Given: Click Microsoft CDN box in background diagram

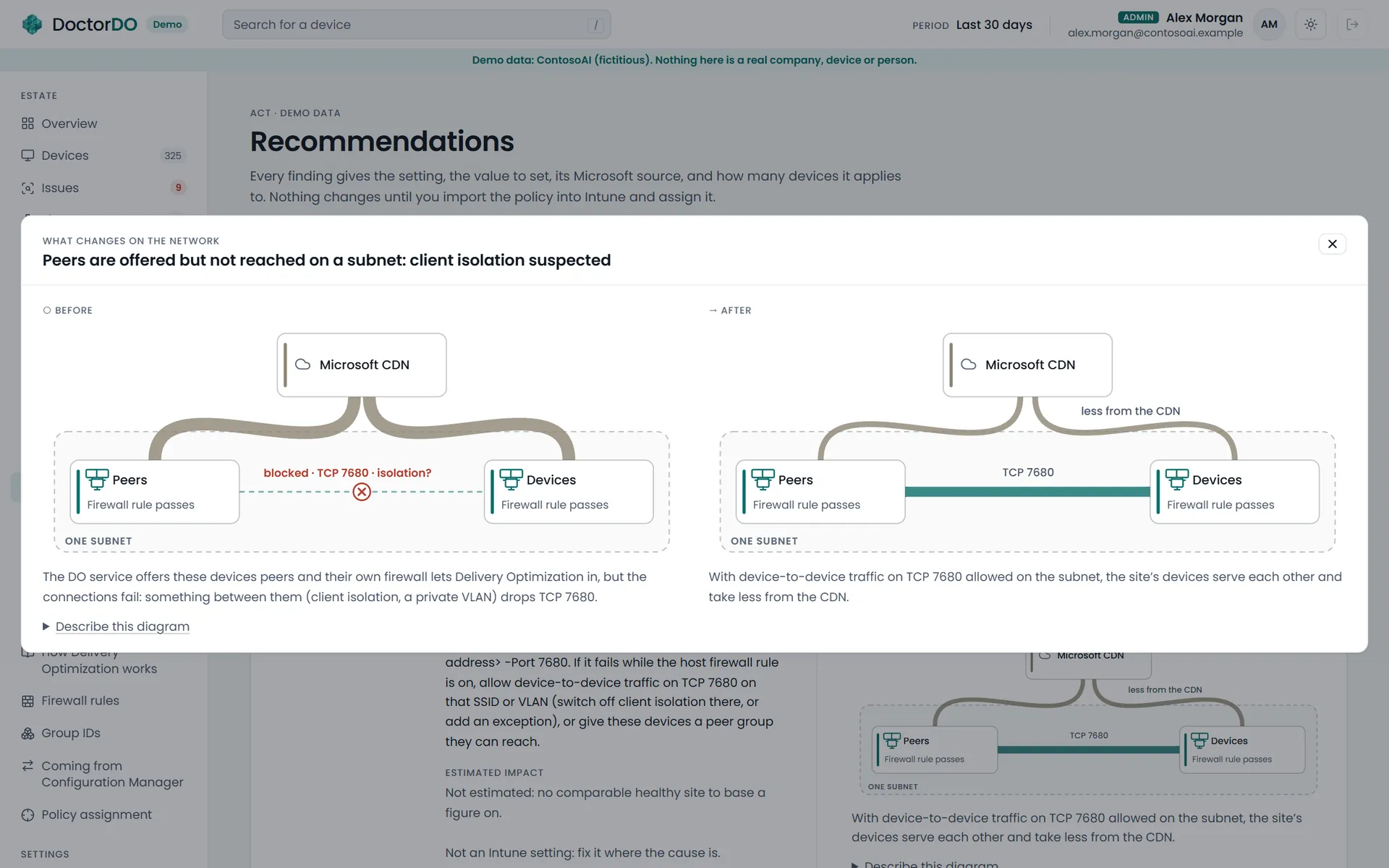Looking at the screenshot, I should pos(1088,665).
